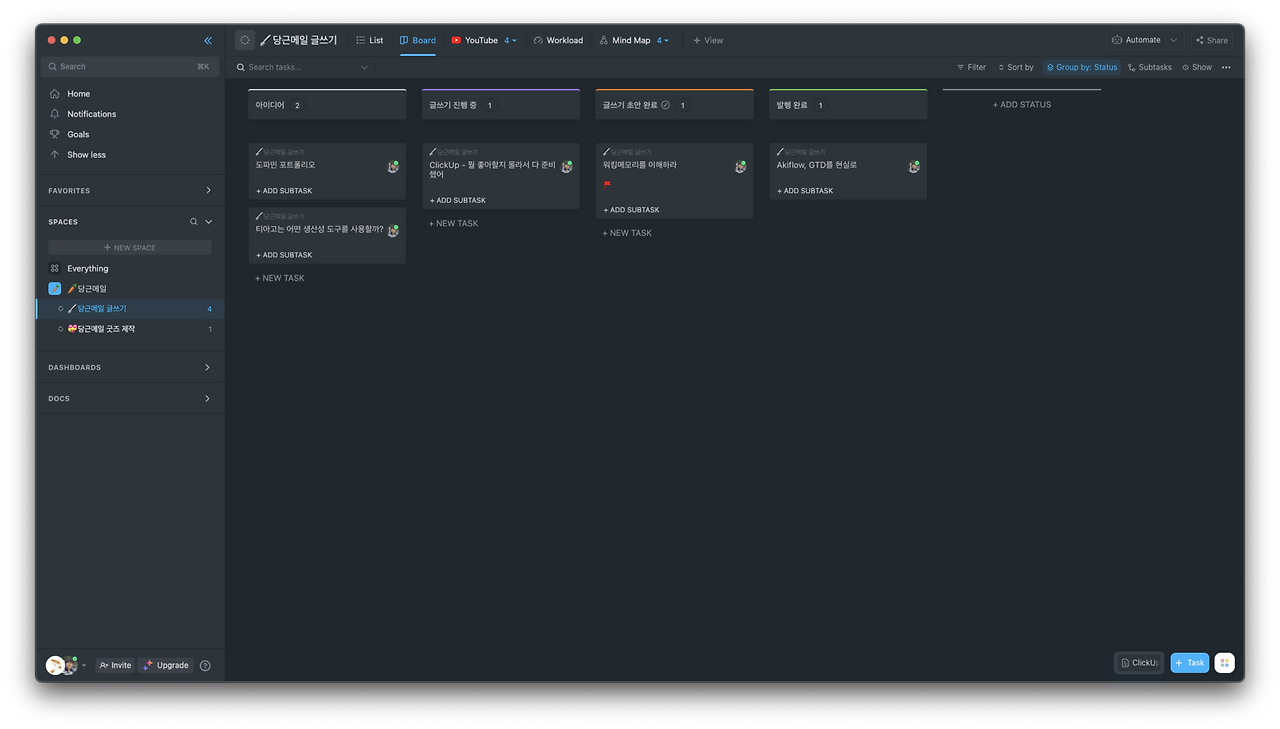Collapse the Spaces section chevron
1280x729 pixels.
point(209,222)
